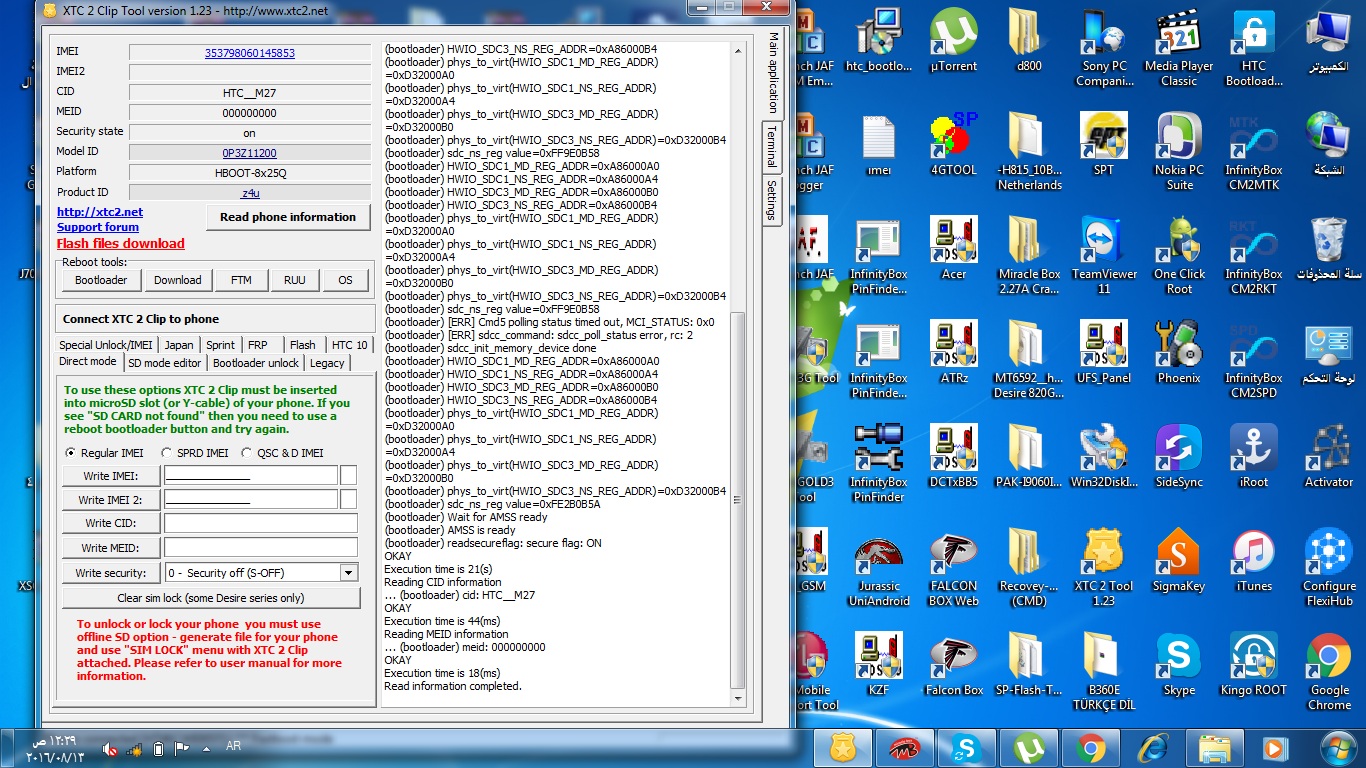Image resolution: width=1366 pixels, height=768 pixels.
Task: Focus the Write IMEI input field
Action: (251, 475)
